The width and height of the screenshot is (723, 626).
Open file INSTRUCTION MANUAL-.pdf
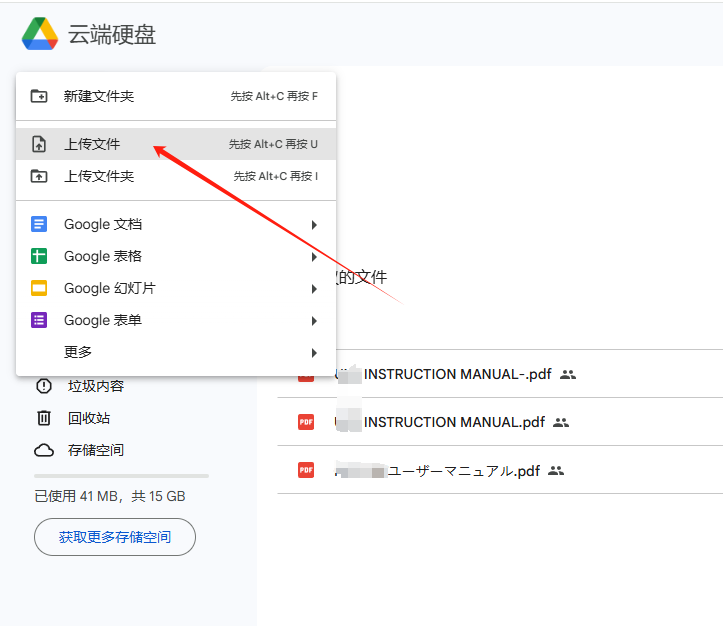(x=457, y=374)
